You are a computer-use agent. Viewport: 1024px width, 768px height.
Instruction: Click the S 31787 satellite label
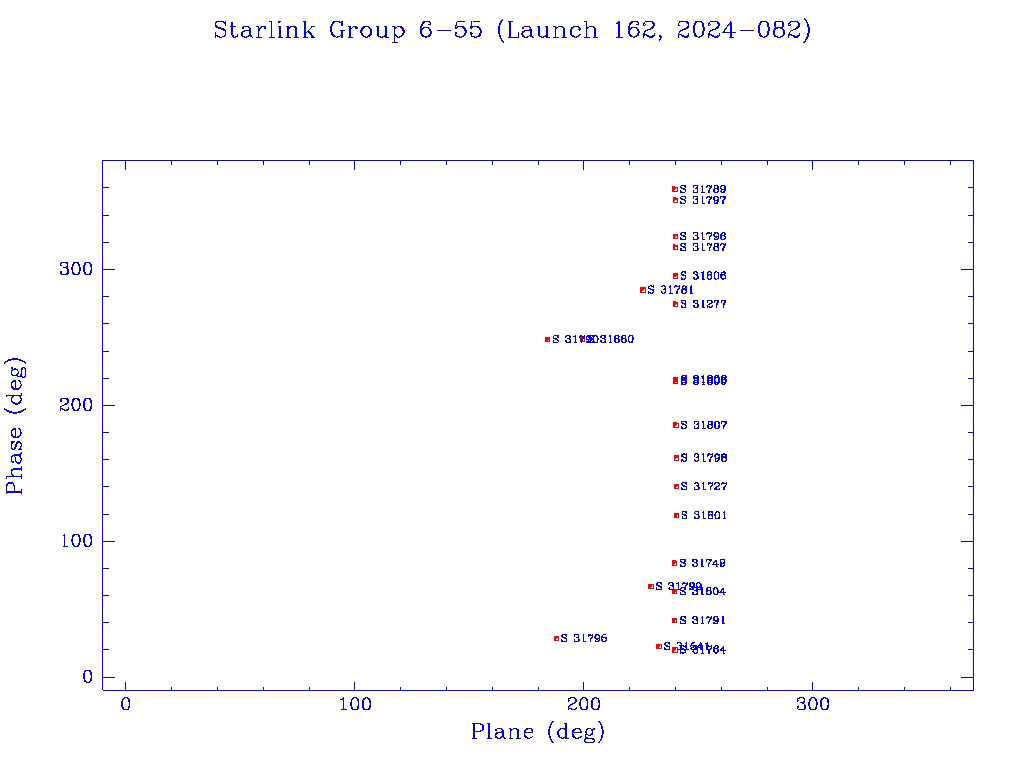tap(703, 248)
